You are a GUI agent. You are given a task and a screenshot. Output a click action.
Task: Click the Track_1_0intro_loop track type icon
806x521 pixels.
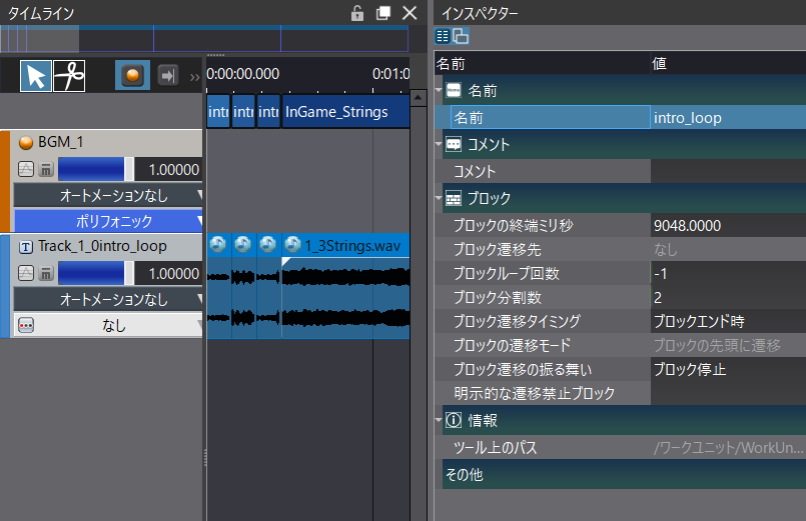coord(26,247)
